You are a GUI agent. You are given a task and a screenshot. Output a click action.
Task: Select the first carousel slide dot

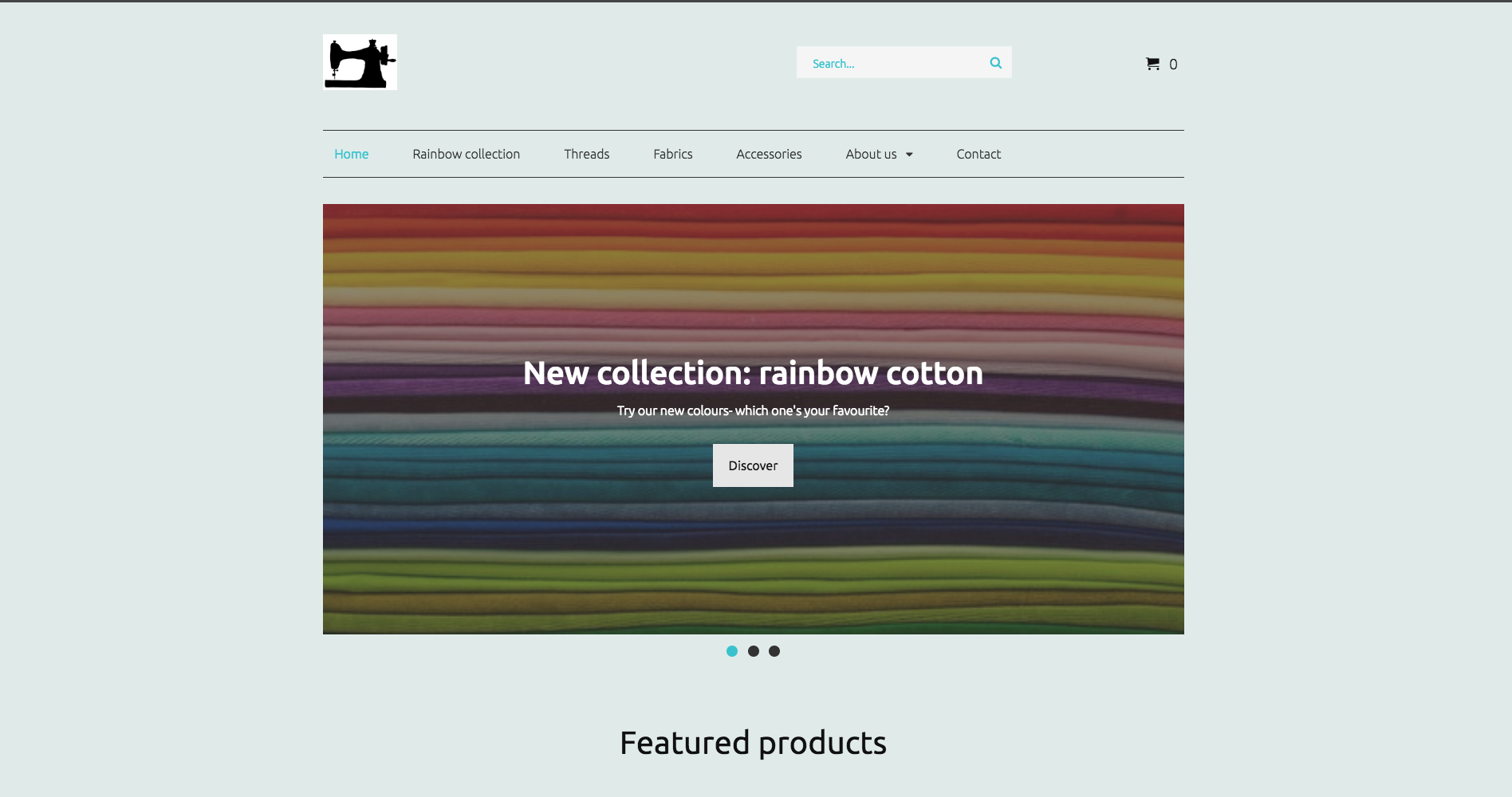coord(732,651)
